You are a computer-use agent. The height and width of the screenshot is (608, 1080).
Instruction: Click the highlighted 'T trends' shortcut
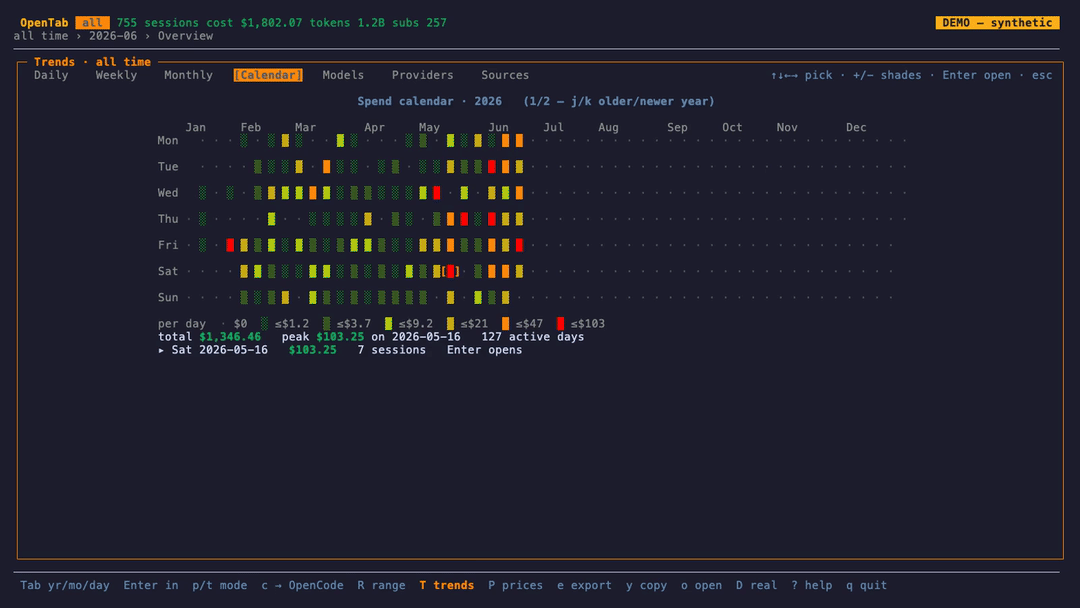pyautogui.click(x=447, y=585)
